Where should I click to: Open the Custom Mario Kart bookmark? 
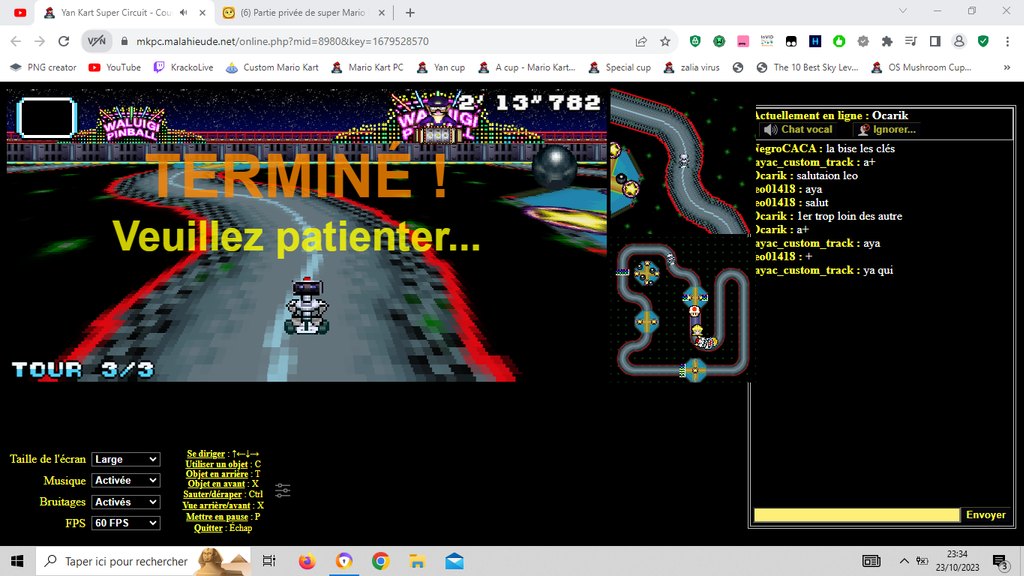point(272,67)
